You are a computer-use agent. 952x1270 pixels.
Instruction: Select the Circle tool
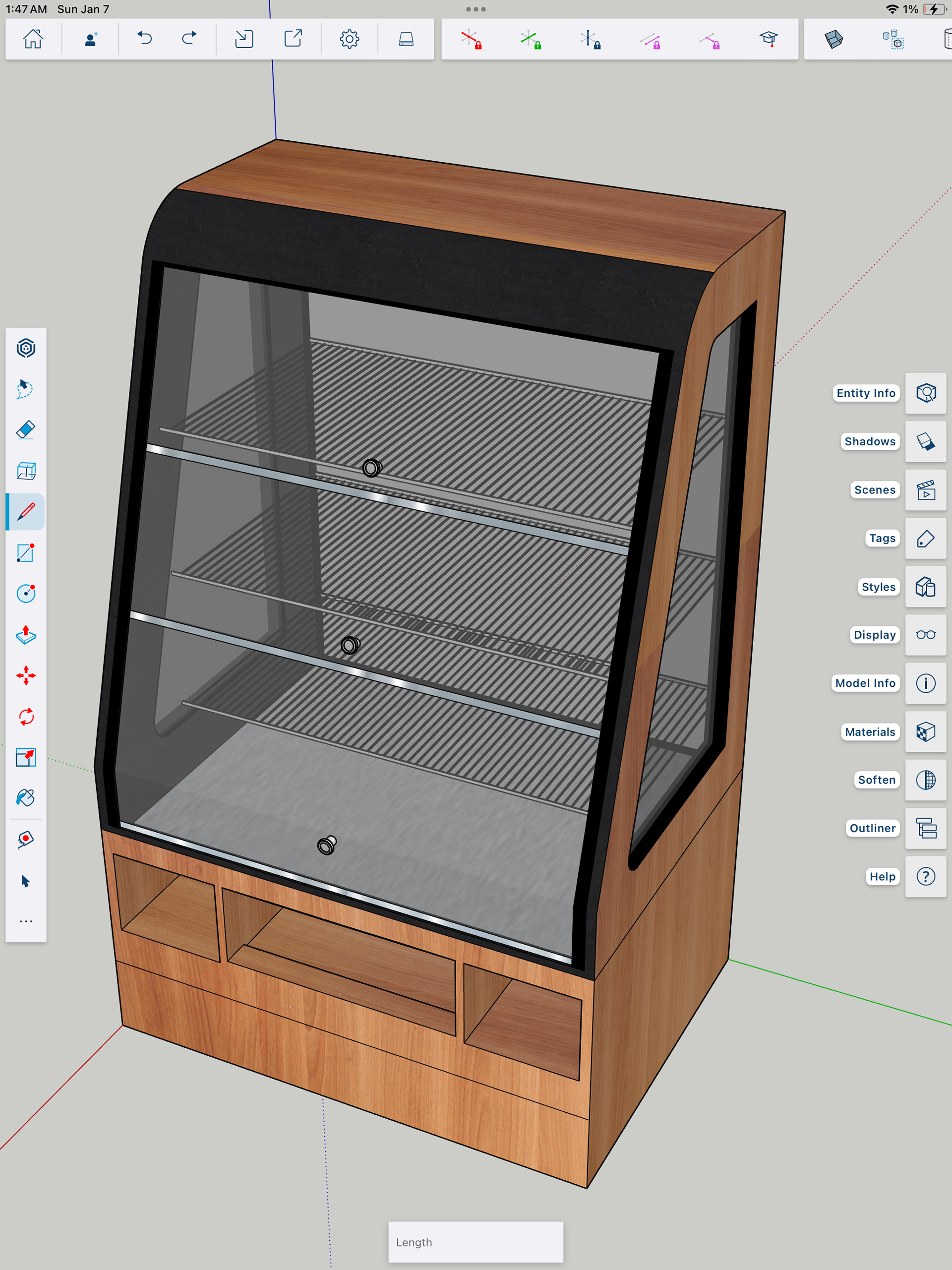26,593
